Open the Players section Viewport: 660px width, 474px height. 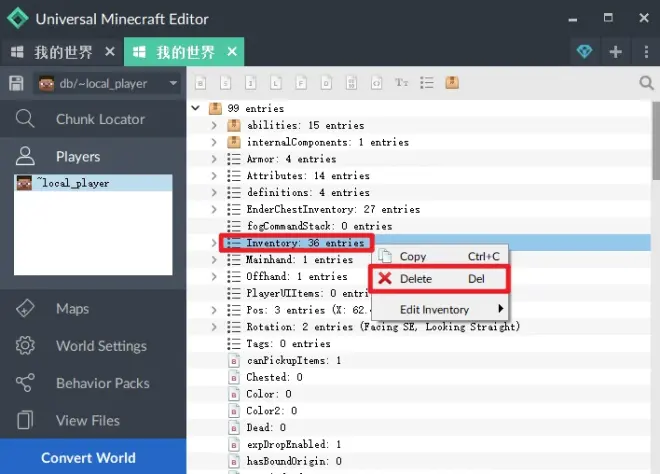coord(93,157)
